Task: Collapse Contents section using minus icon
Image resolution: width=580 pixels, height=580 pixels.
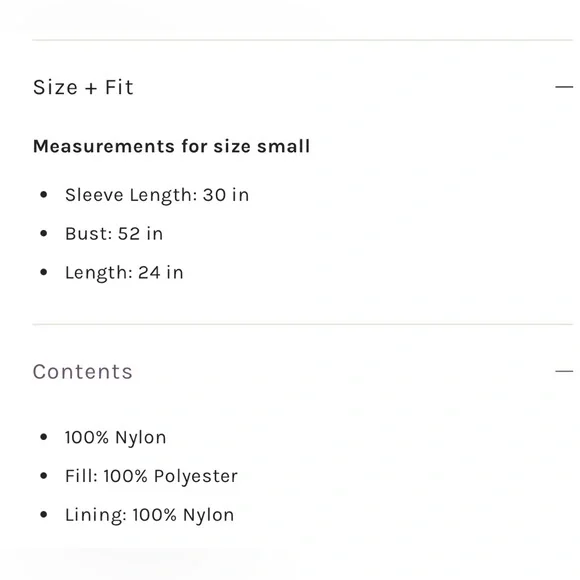Action: pos(564,371)
